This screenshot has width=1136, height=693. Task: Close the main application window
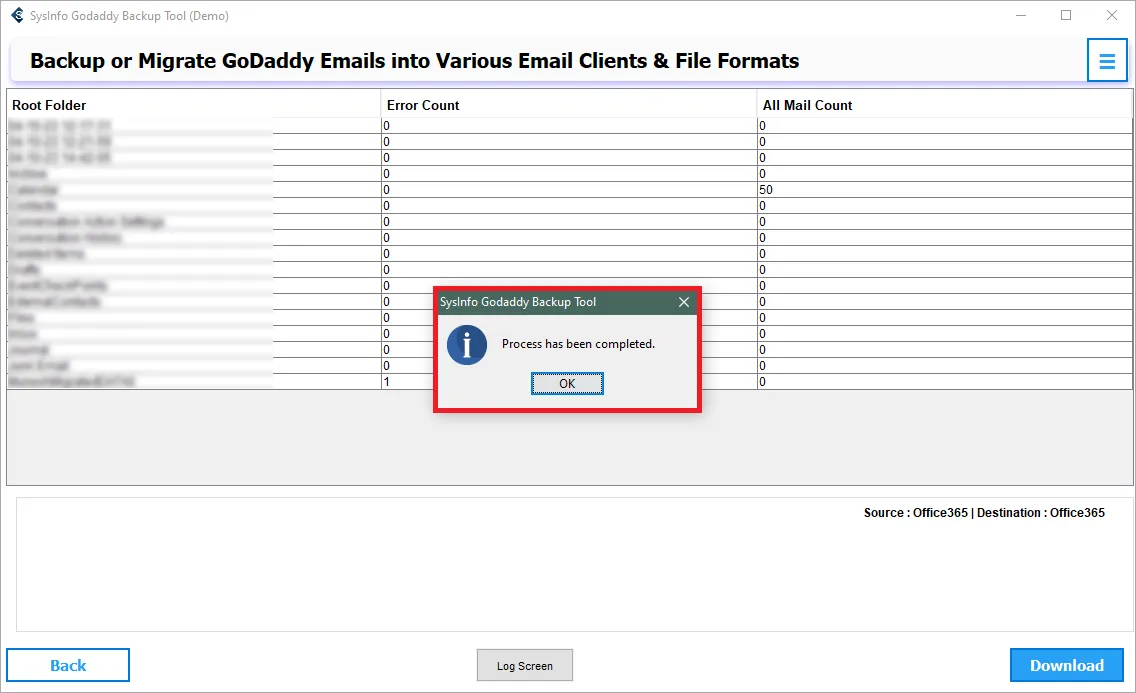(1111, 15)
